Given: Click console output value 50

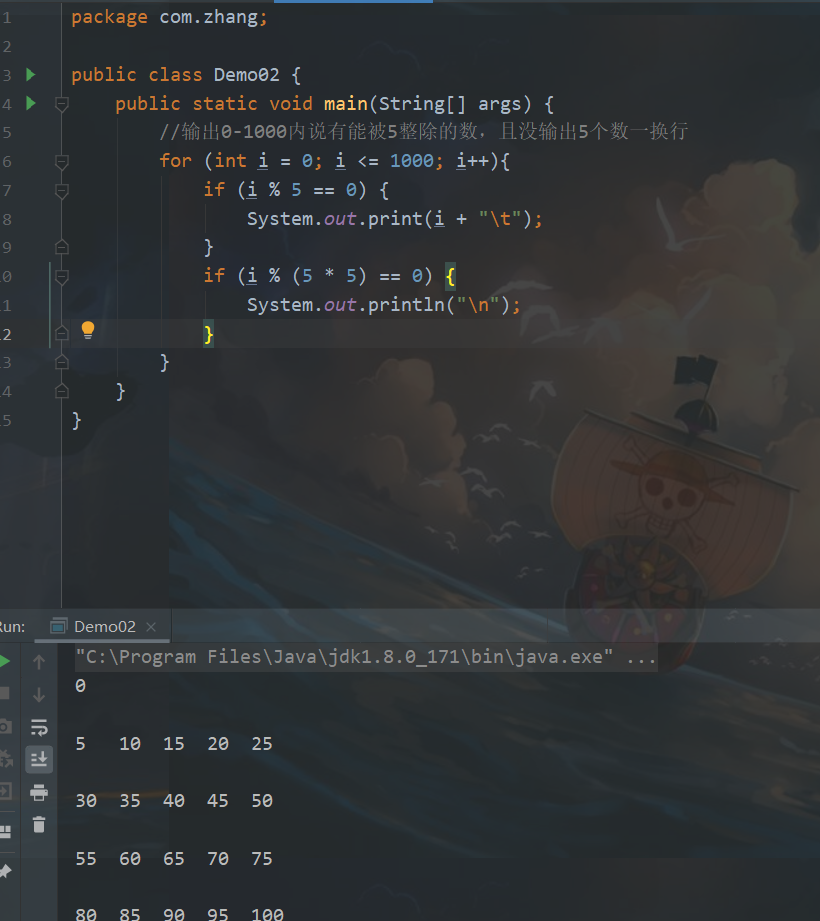Looking at the screenshot, I should (x=262, y=801).
